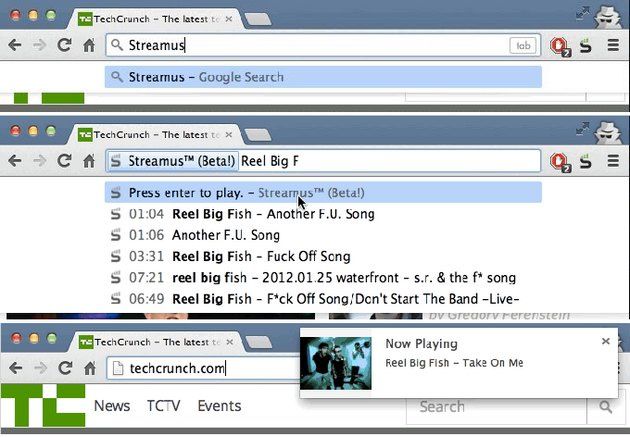Open Streamus extension icon in top window
Image resolution: width=630 pixels, height=437 pixels.
click(586, 45)
